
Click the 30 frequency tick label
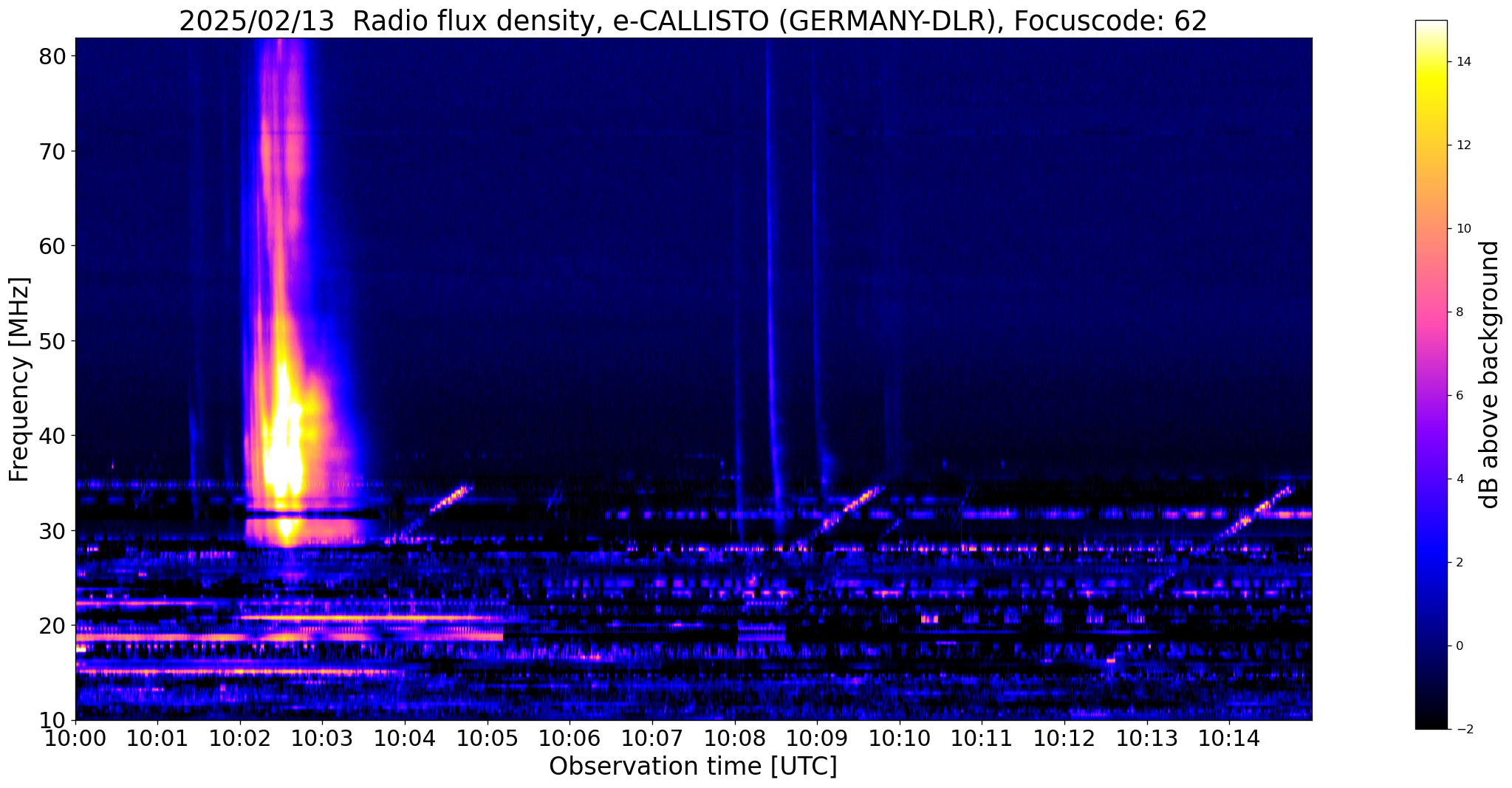tap(52, 531)
